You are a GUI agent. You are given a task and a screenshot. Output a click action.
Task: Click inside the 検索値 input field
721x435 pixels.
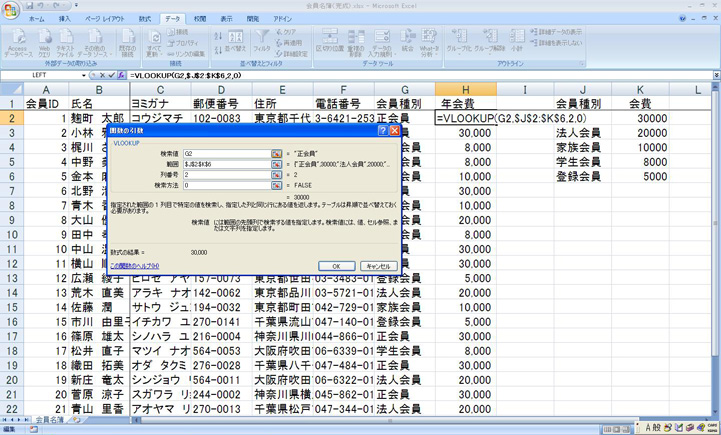[x=227, y=154]
